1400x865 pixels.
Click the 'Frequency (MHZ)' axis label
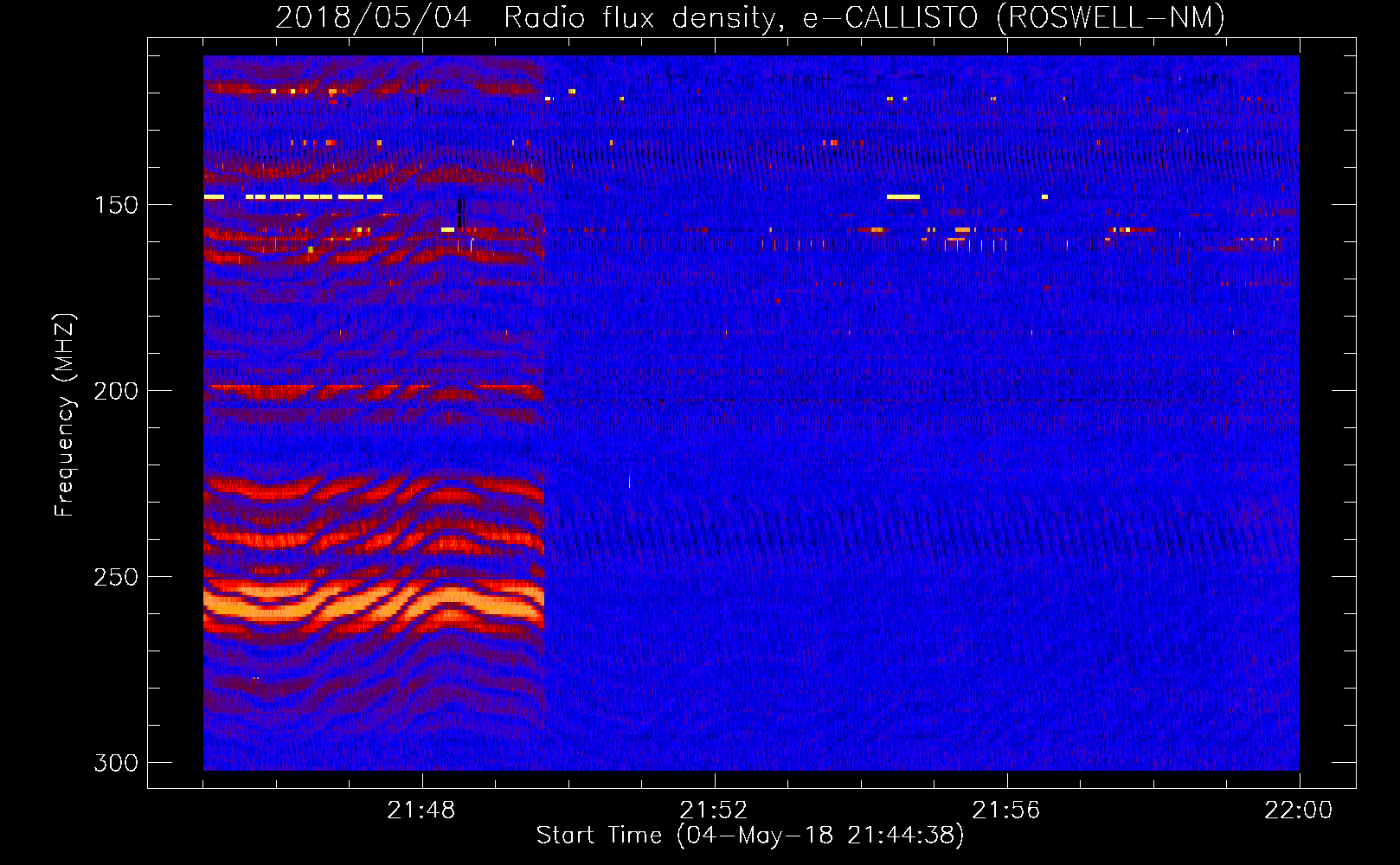[64, 414]
